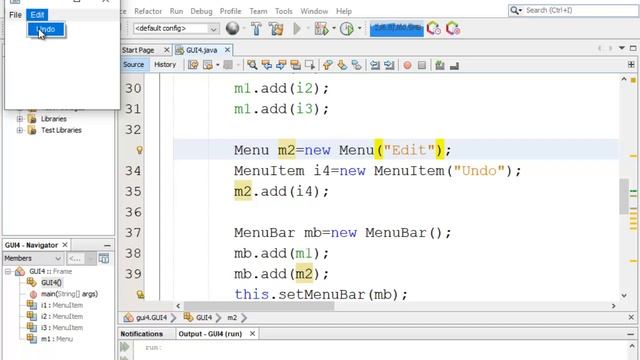Open the Run menu in NetBeans
The image size is (640, 360).
click(x=176, y=11)
